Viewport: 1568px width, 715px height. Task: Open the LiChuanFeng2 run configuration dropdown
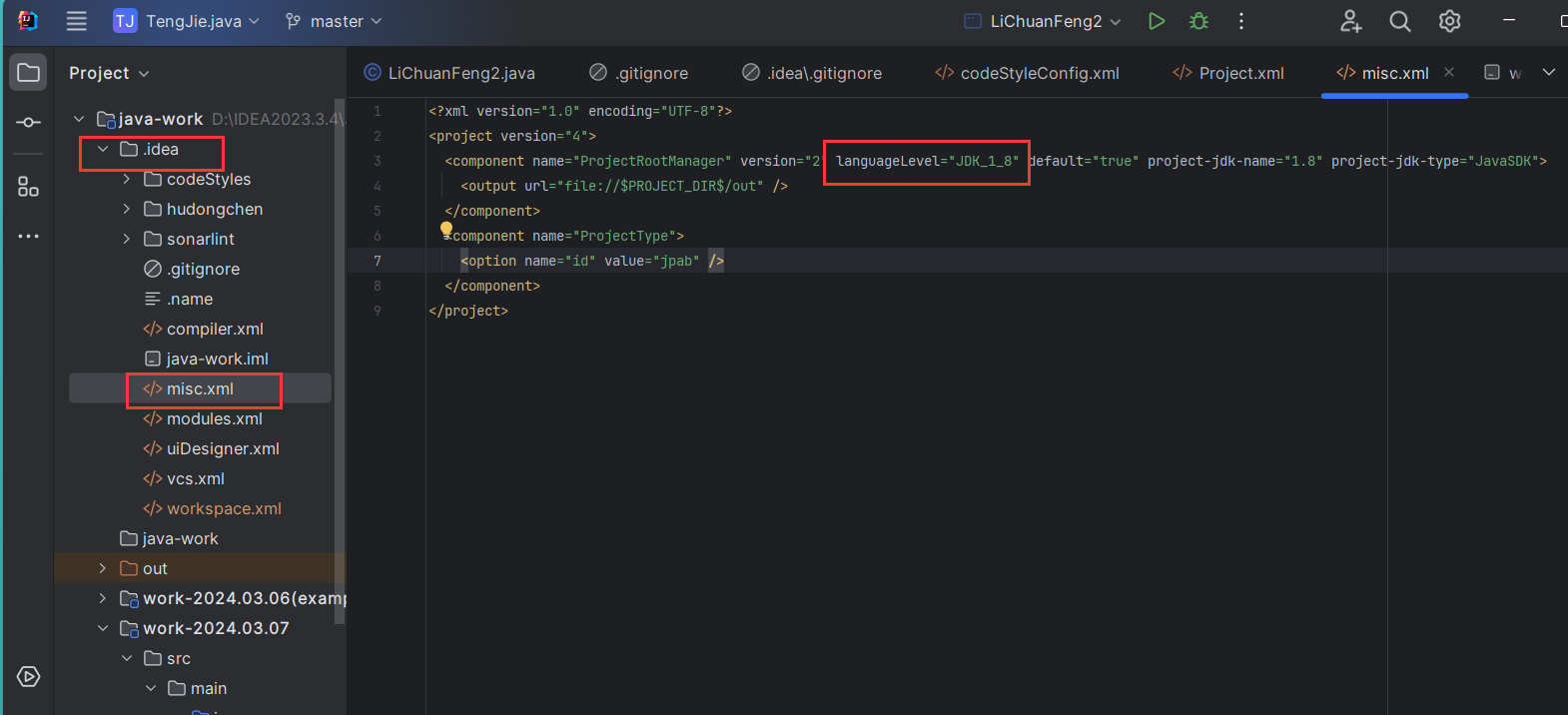1043,21
